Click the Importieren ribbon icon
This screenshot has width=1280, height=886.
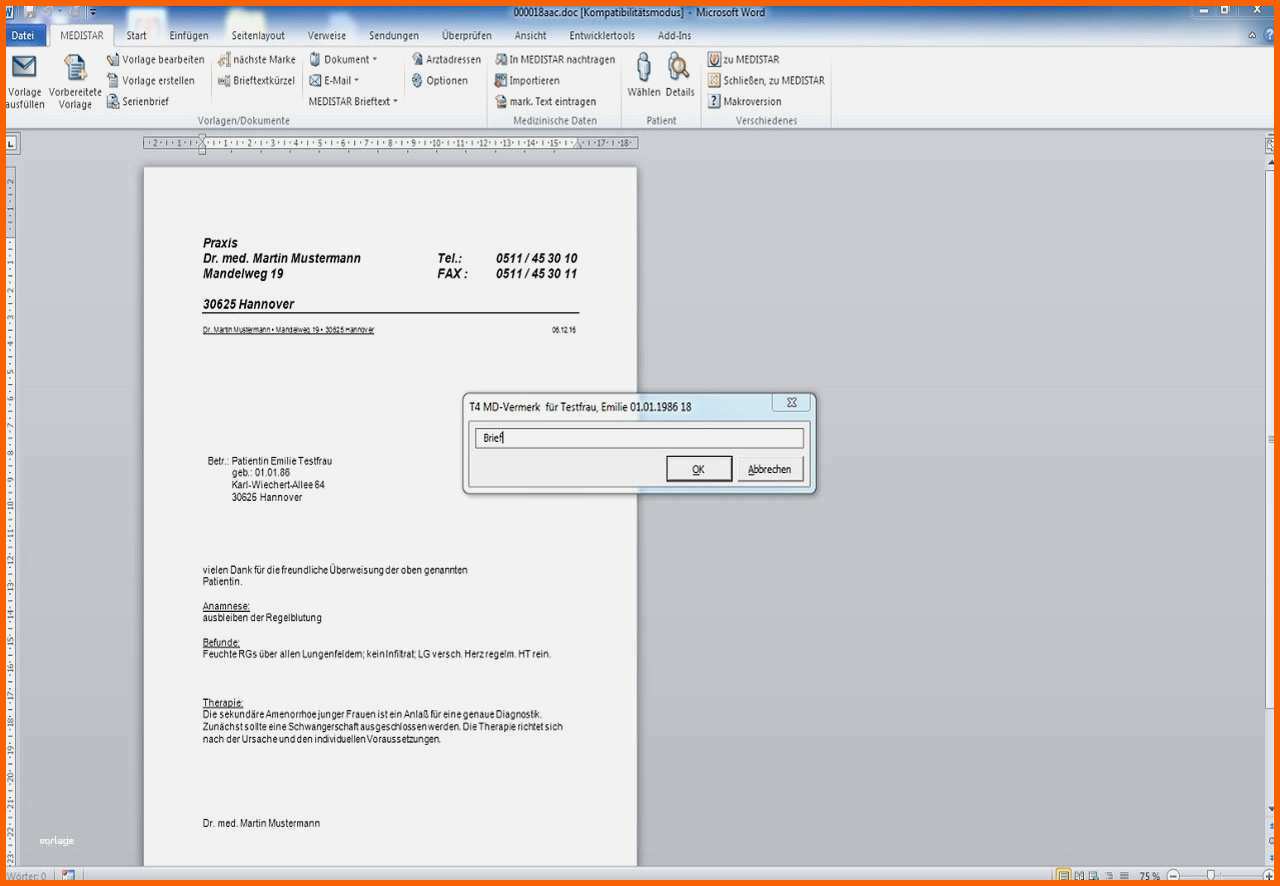pos(501,81)
